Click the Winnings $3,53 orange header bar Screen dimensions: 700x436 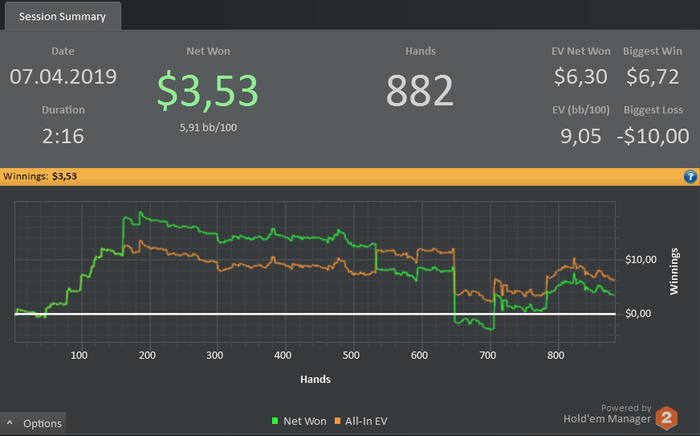tap(350, 177)
